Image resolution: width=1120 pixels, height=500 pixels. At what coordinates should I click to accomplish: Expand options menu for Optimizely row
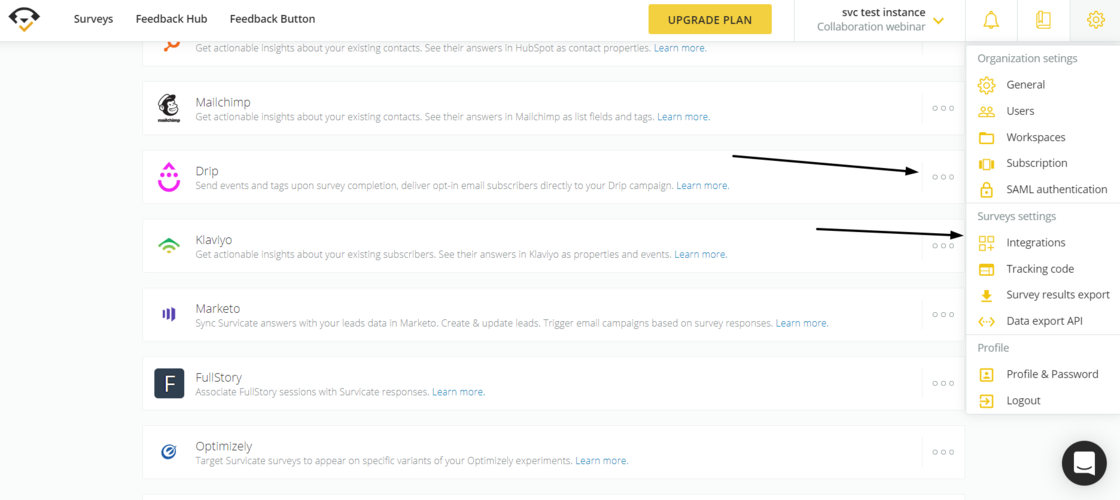pos(942,452)
